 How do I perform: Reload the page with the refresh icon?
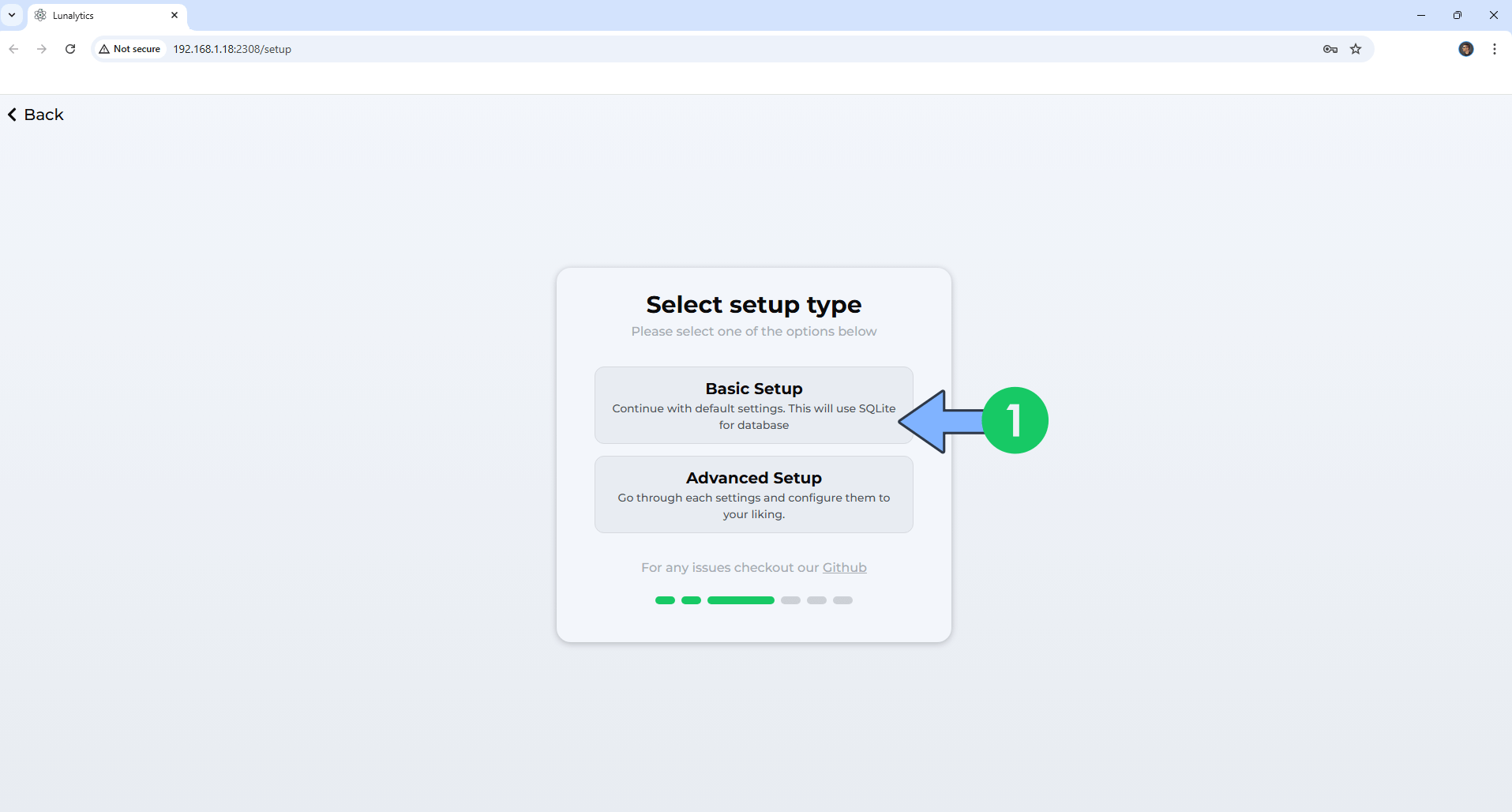70,49
